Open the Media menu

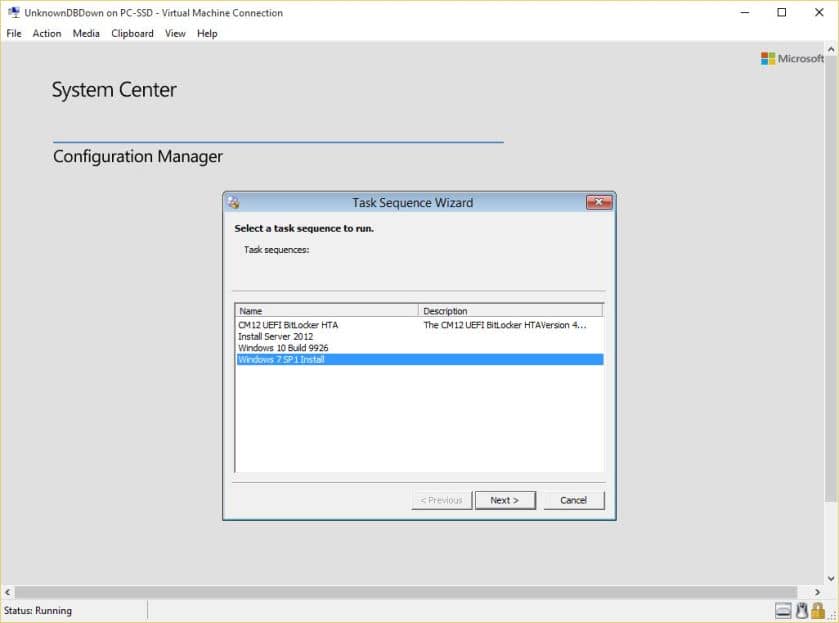85,33
